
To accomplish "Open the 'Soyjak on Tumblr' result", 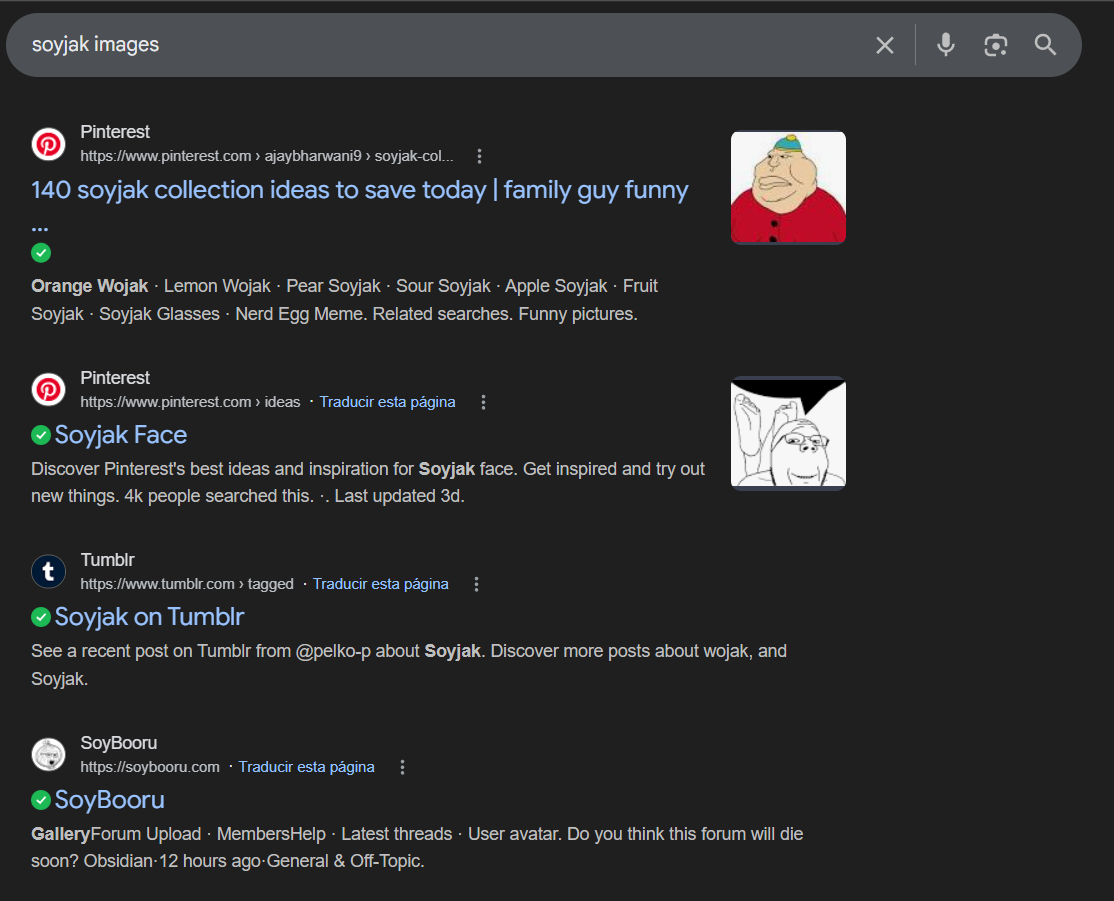I will pos(149,617).
